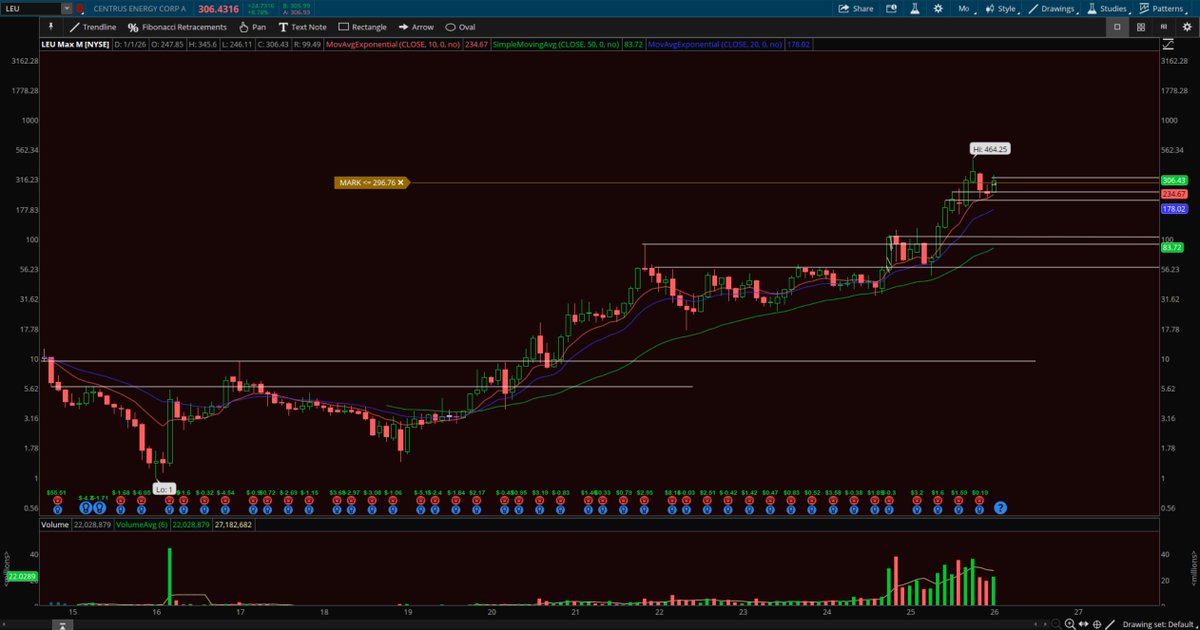Image resolution: width=1200 pixels, height=630 pixels.
Task: Select the Rectangle drawing tool
Action: pos(362,27)
